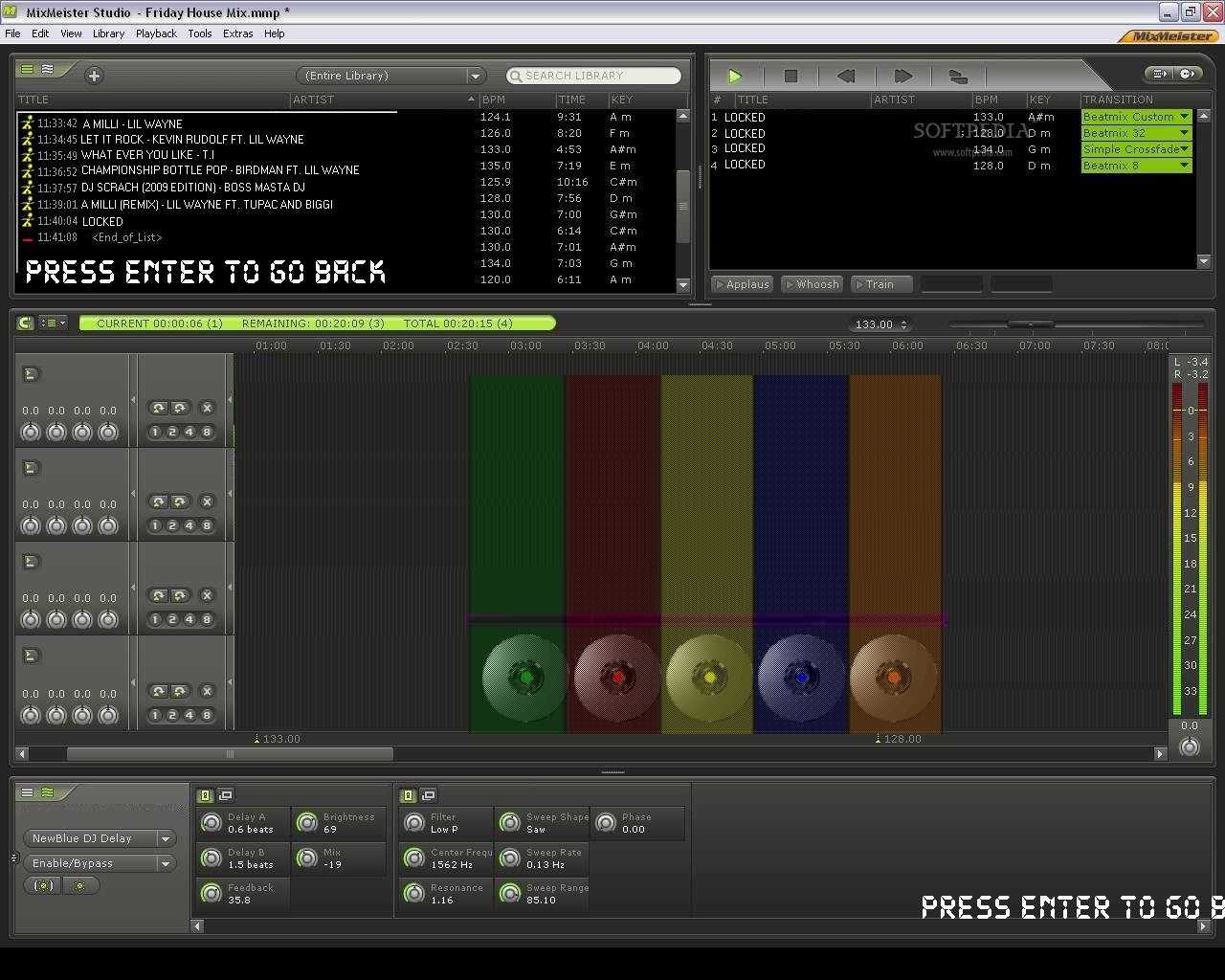Viewport: 1225px width, 980px height.
Task: Click the playlist folder icon next to Next track
Action: pos(958,77)
